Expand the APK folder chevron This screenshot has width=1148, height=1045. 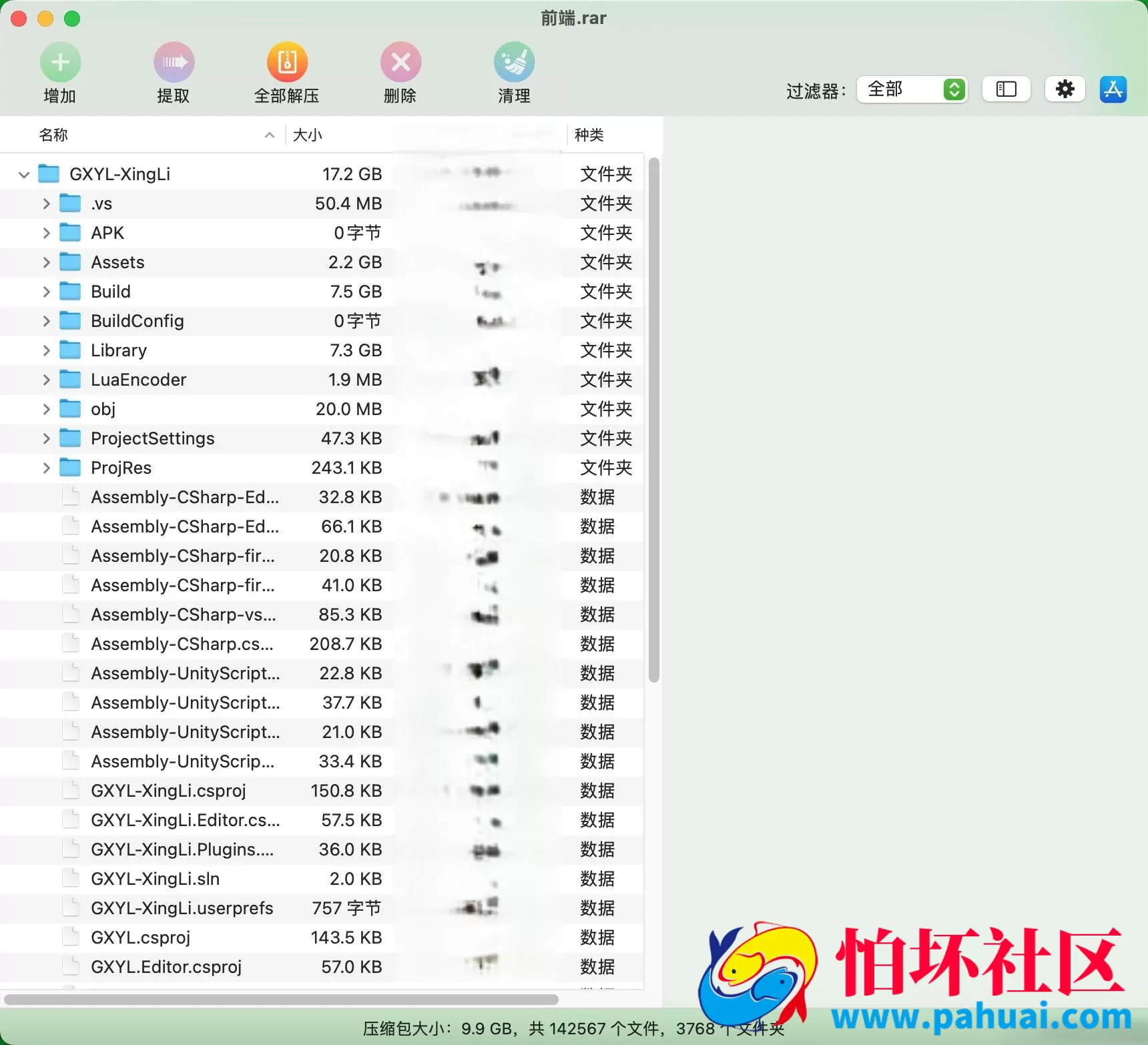pyautogui.click(x=46, y=233)
